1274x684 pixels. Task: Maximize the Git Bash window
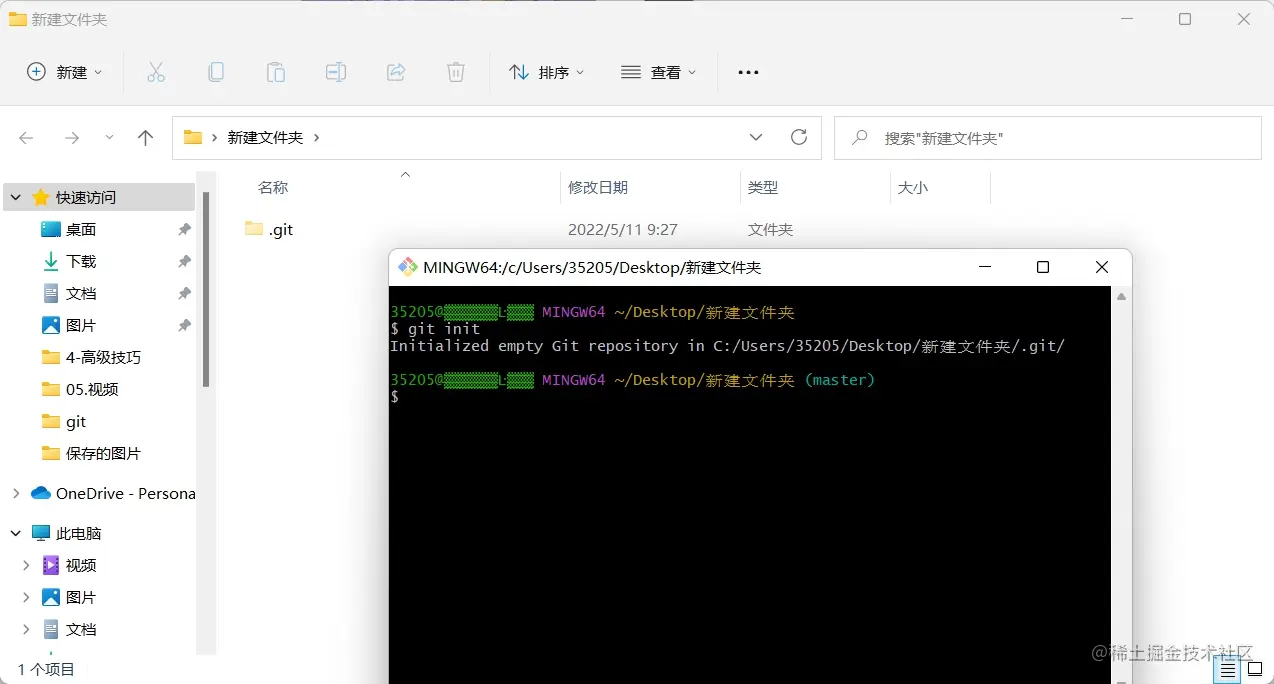click(x=1042, y=267)
